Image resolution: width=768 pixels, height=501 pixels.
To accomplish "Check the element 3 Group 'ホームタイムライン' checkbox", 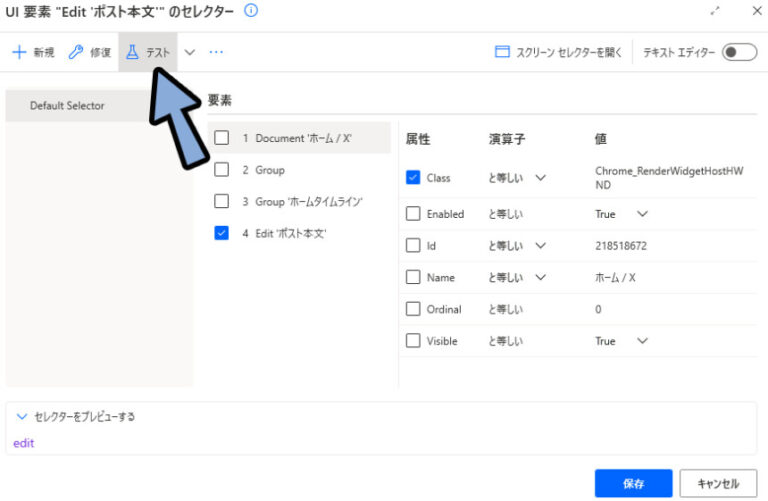I will pos(222,201).
